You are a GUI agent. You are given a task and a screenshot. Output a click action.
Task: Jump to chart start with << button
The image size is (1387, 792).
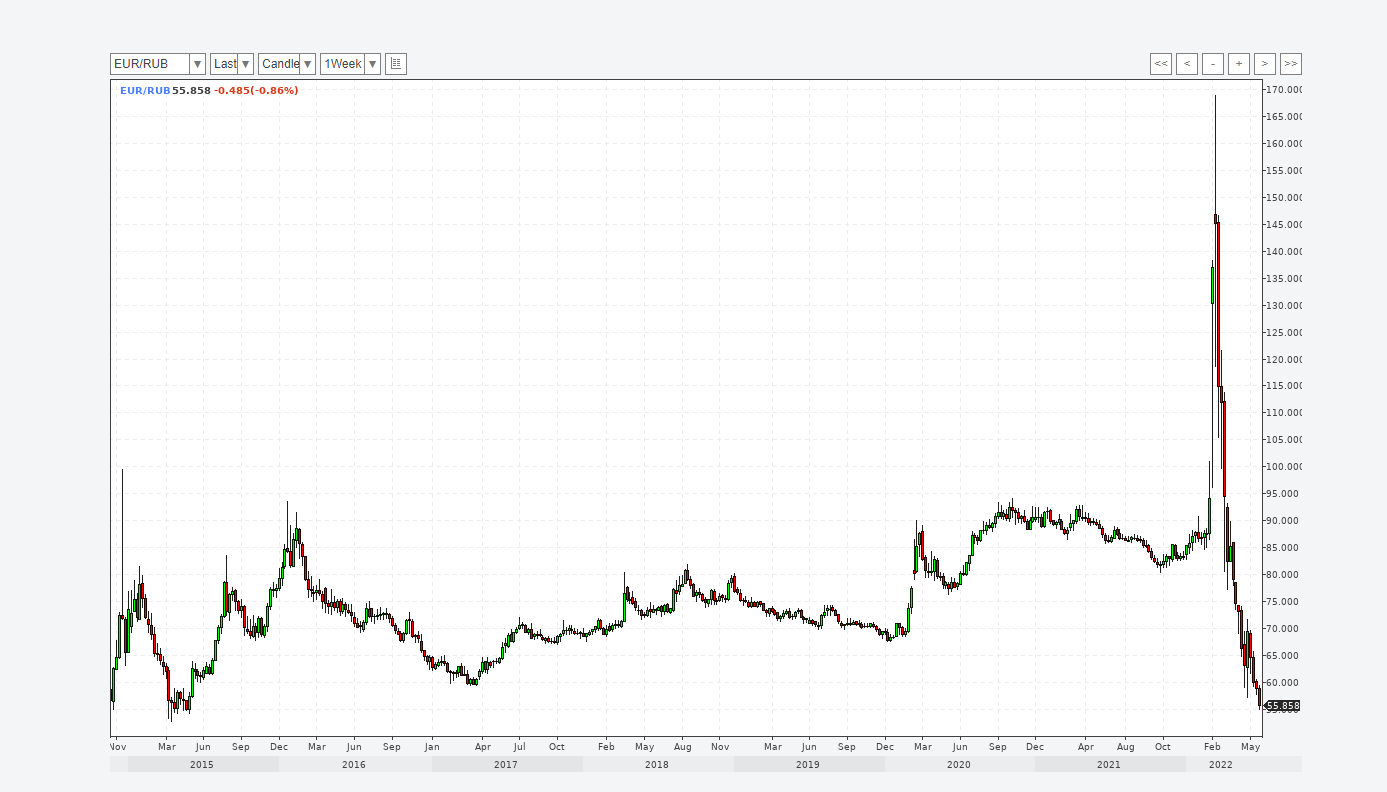(1161, 64)
